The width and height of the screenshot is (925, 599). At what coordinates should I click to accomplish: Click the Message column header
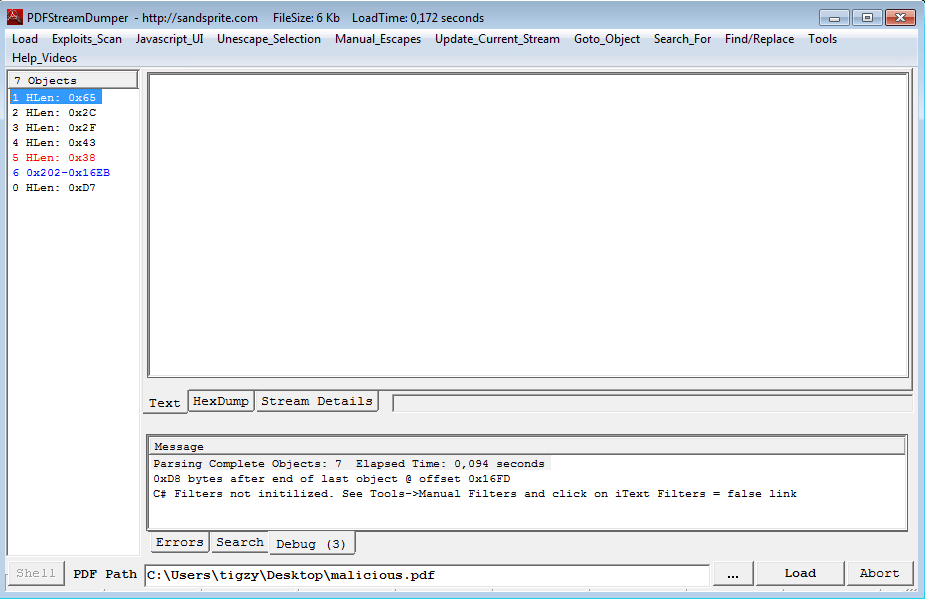[527, 447]
